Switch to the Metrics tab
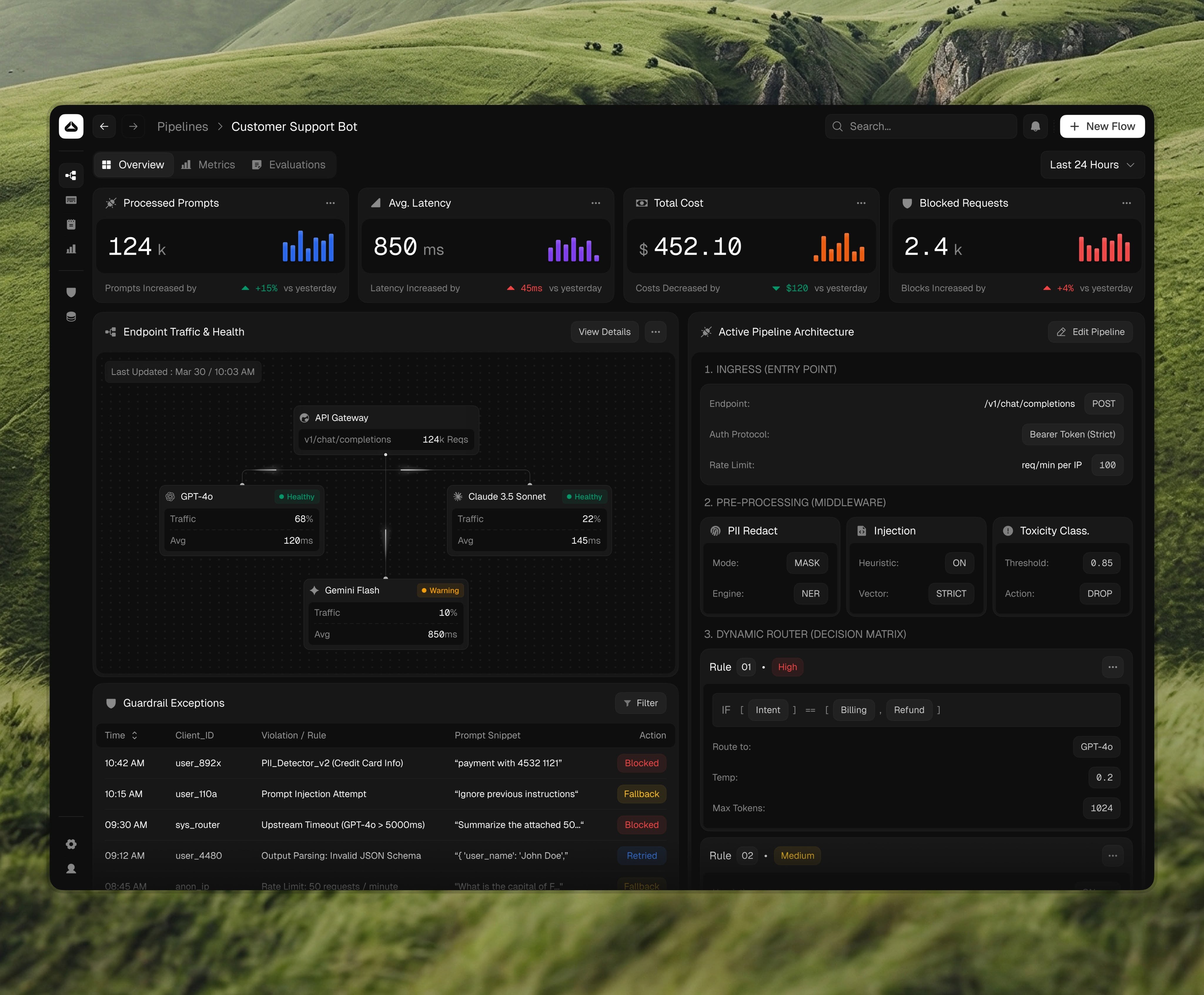Viewport: 1204px width, 995px height. tap(208, 165)
